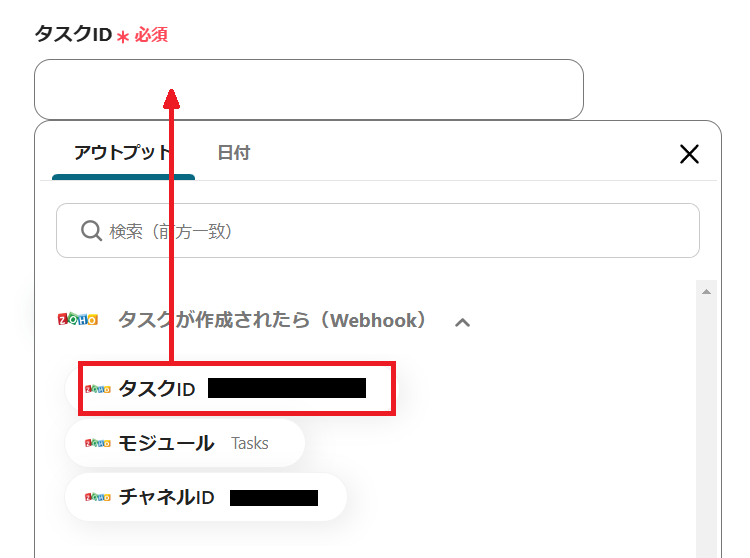Click Zoho icon on モジュール chip

(x=97, y=443)
